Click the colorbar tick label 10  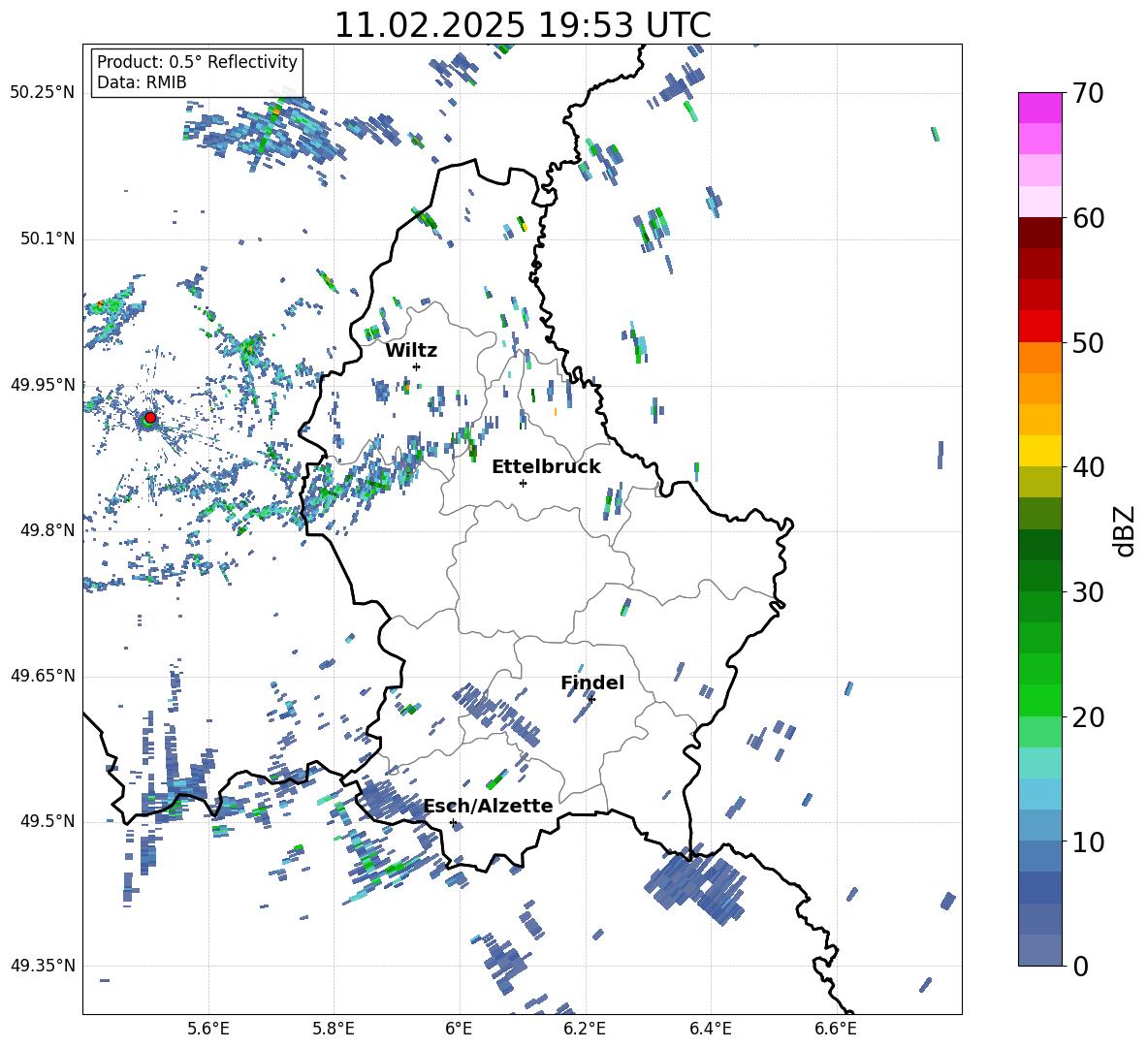point(1088,842)
